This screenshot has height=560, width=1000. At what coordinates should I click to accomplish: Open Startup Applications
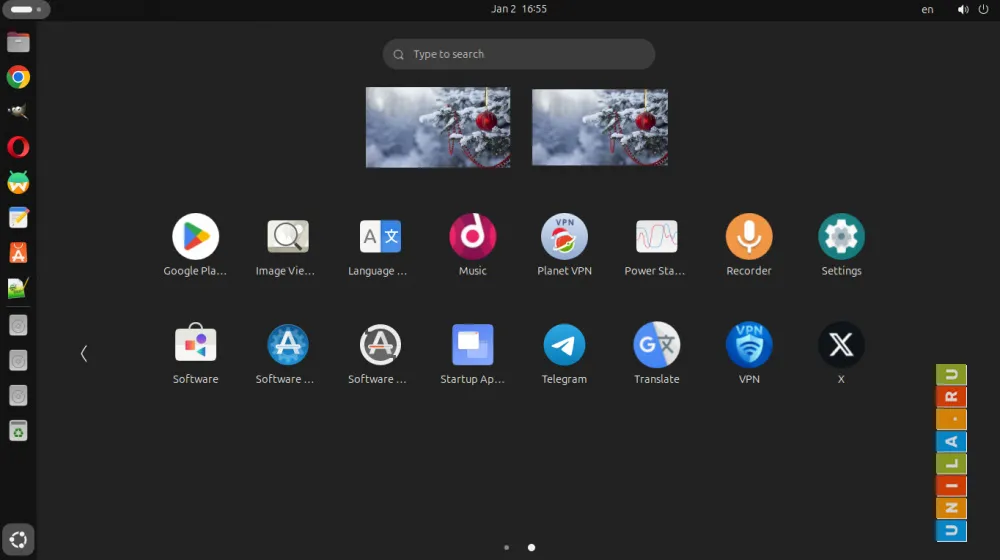pyautogui.click(x=472, y=346)
